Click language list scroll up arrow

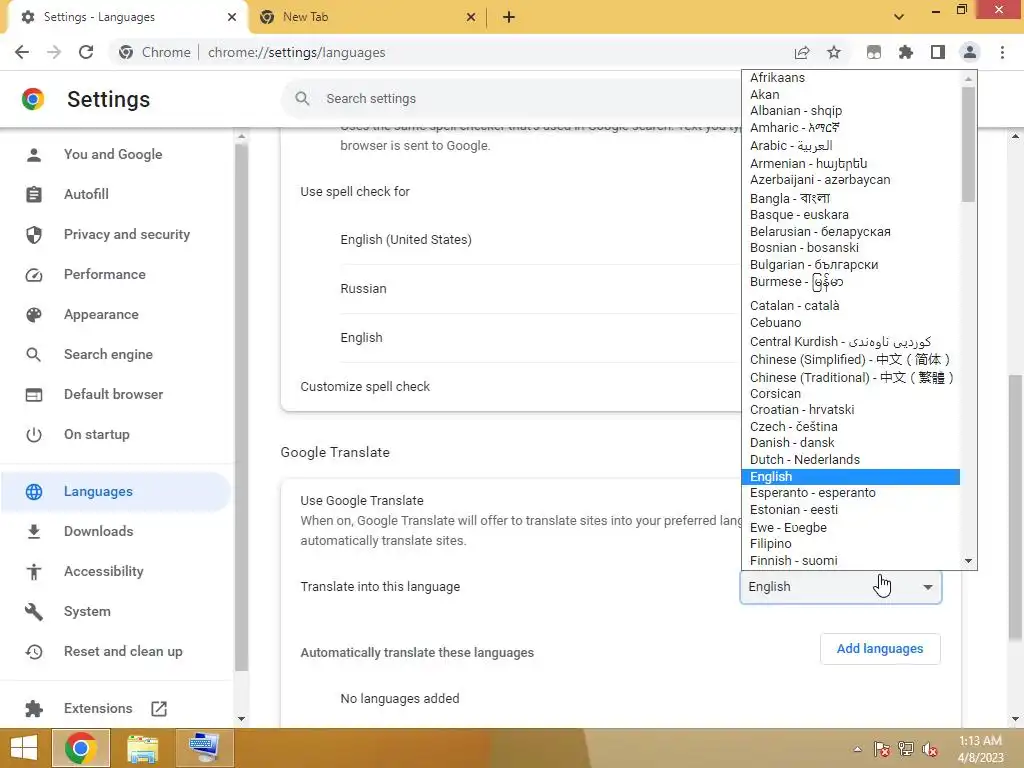coord(968,79)
